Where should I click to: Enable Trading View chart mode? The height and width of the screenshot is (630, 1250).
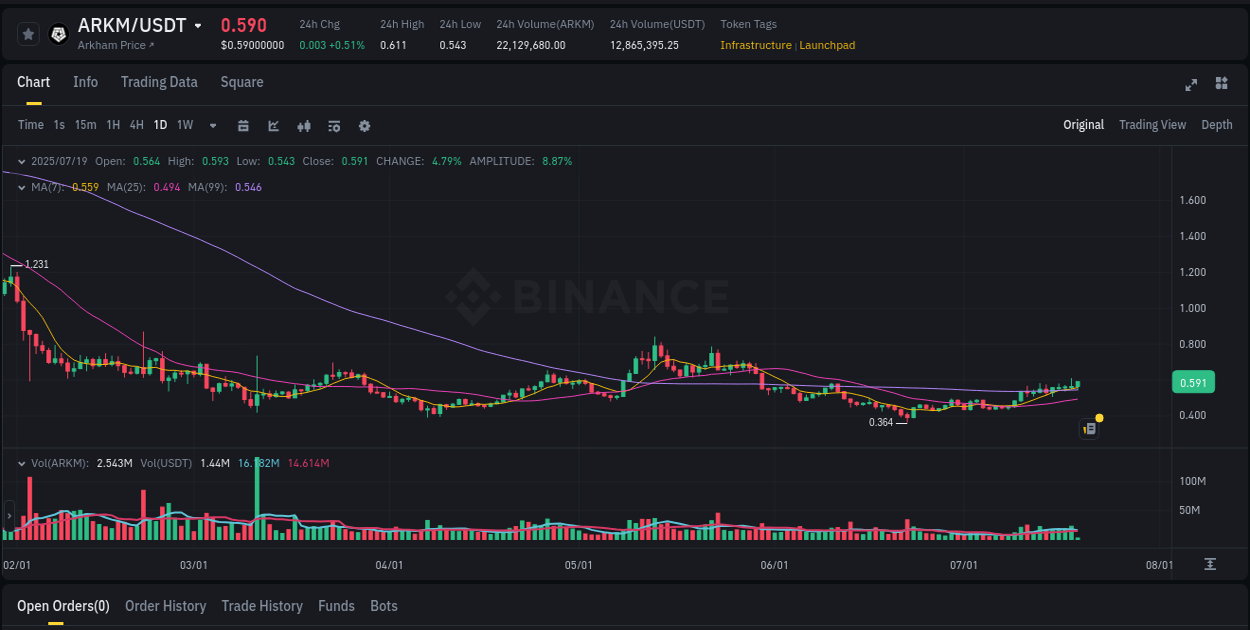tap(1152, 124)
